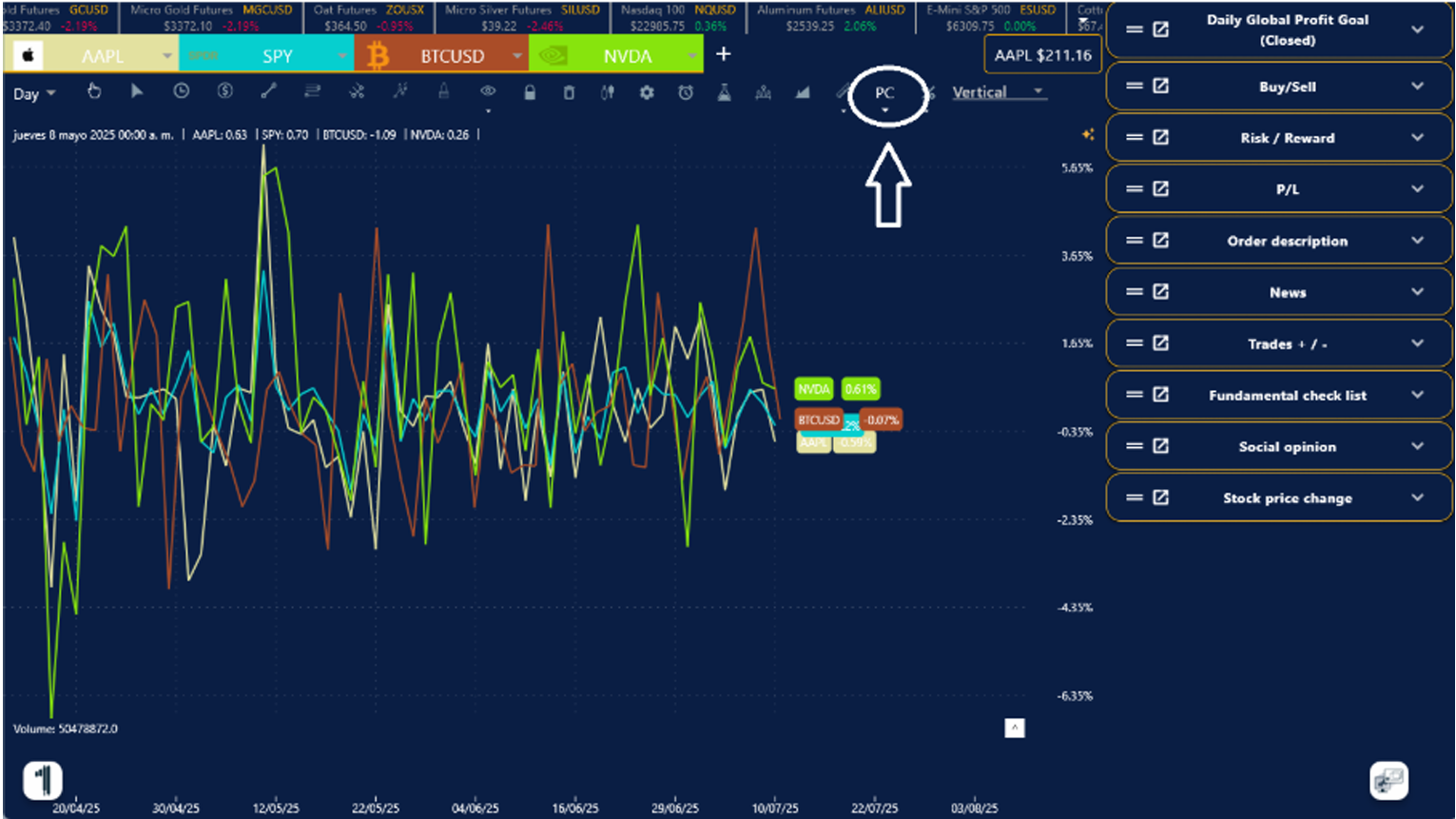This screenshot has height=819, width=1456.
Task: Select the arrow cursor tool
Action: click(x=137, y=91)
